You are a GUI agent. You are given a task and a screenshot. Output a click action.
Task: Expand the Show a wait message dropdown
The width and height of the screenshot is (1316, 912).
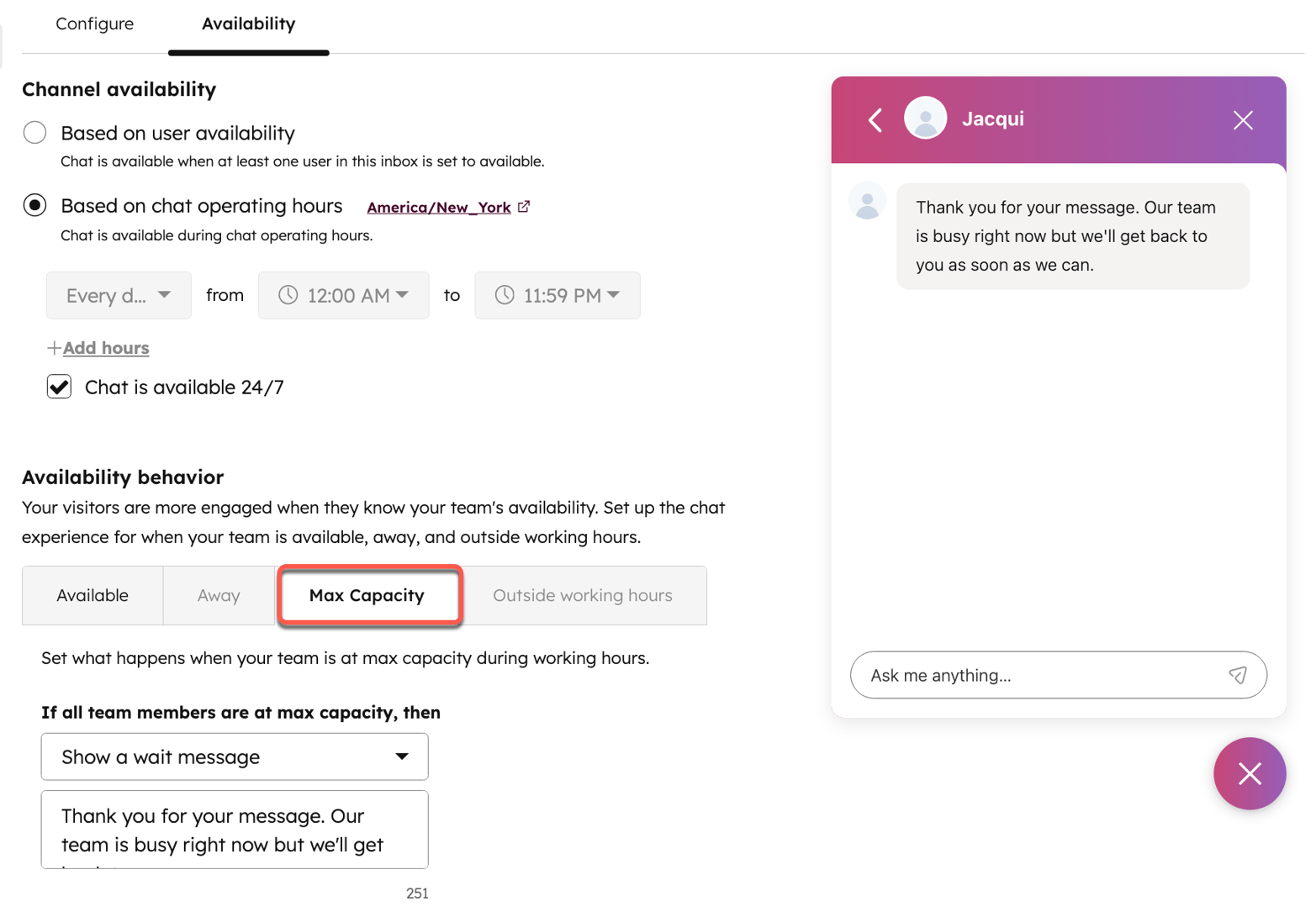235,756
